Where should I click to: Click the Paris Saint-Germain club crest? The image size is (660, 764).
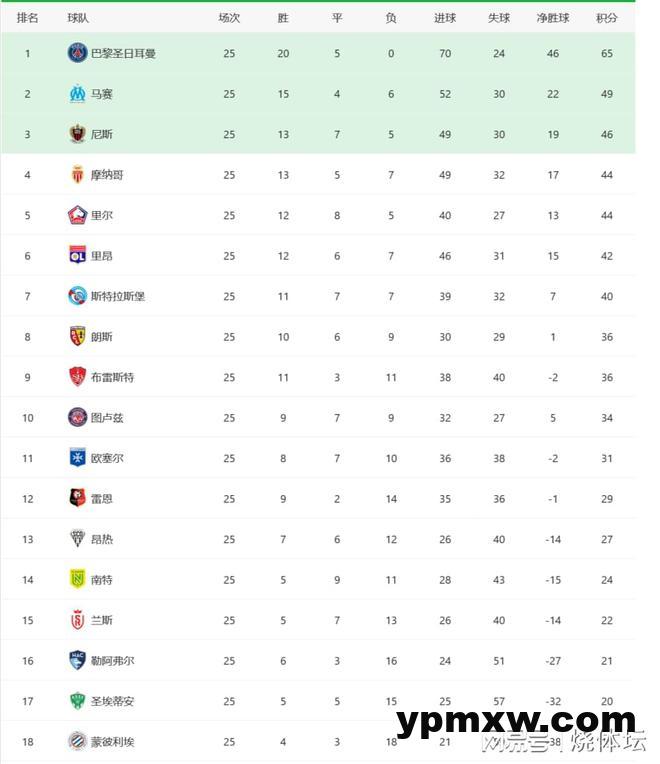(x=77, y=53)
